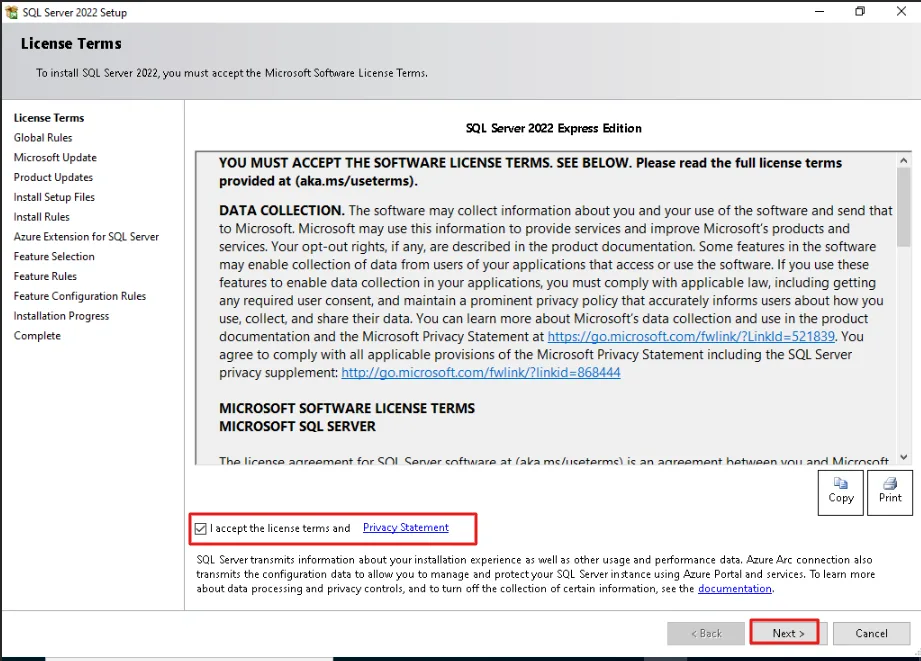Select the Product Updates step
This screenshot has height=661, width=921.
(53, 177)
